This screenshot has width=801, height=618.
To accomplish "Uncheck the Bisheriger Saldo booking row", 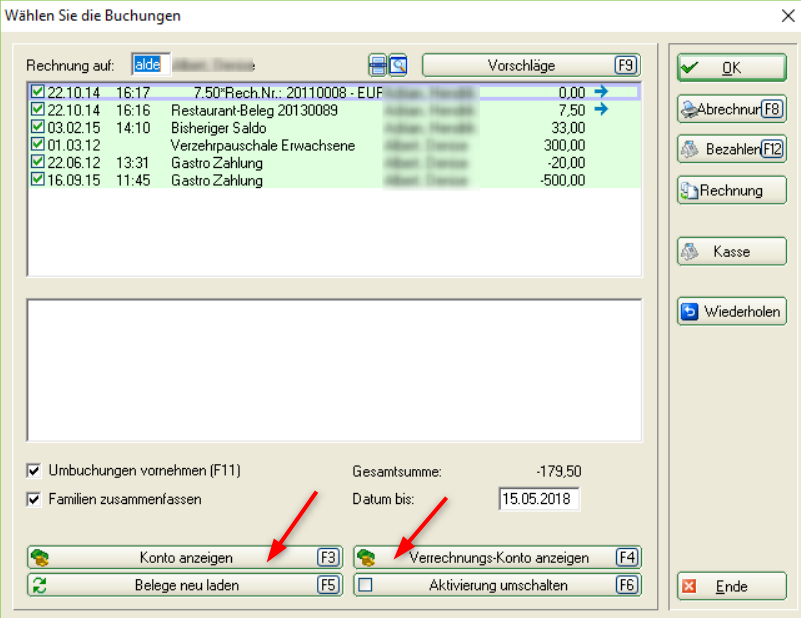I will coord(38,127).
